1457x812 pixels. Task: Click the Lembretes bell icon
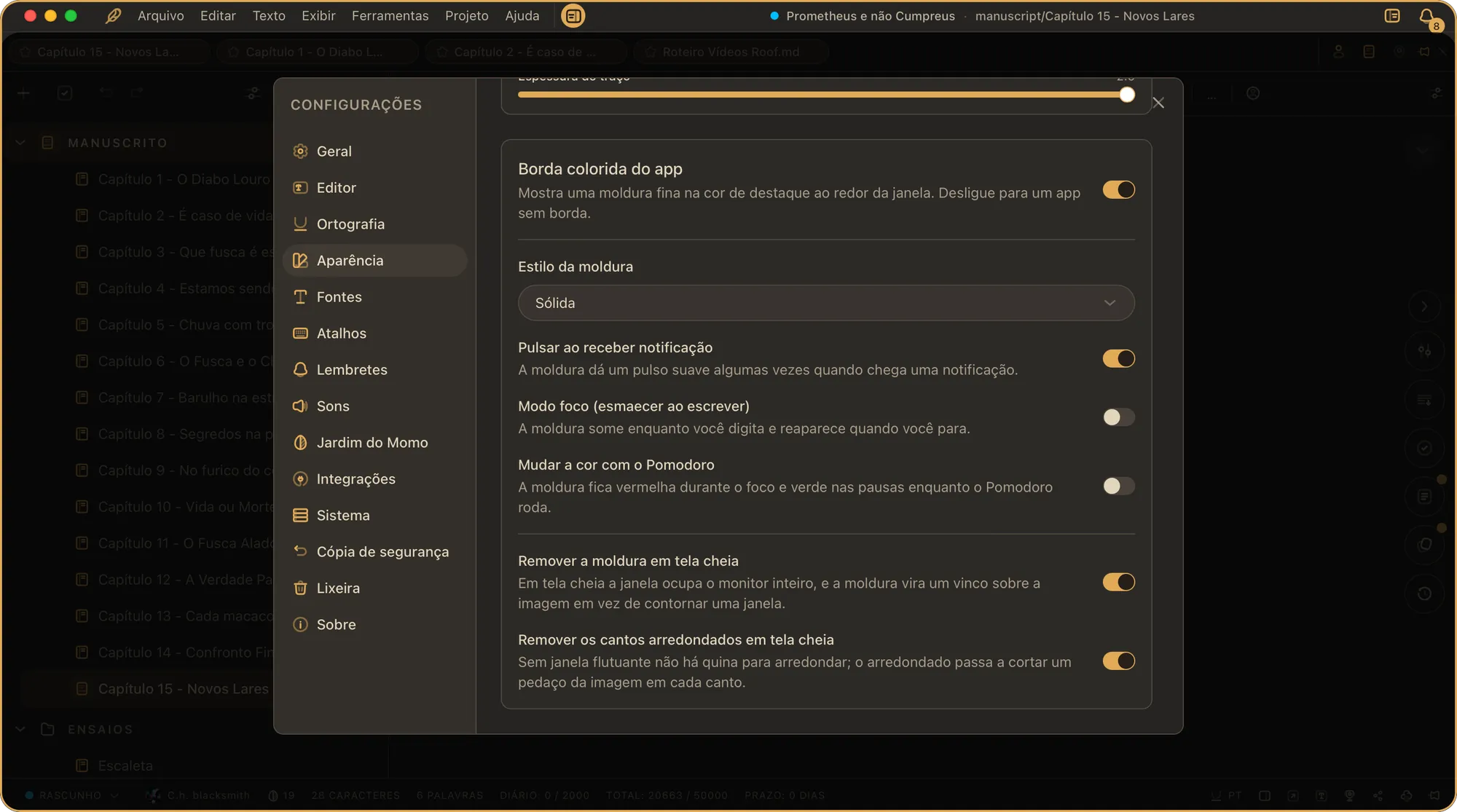(300, 370)
